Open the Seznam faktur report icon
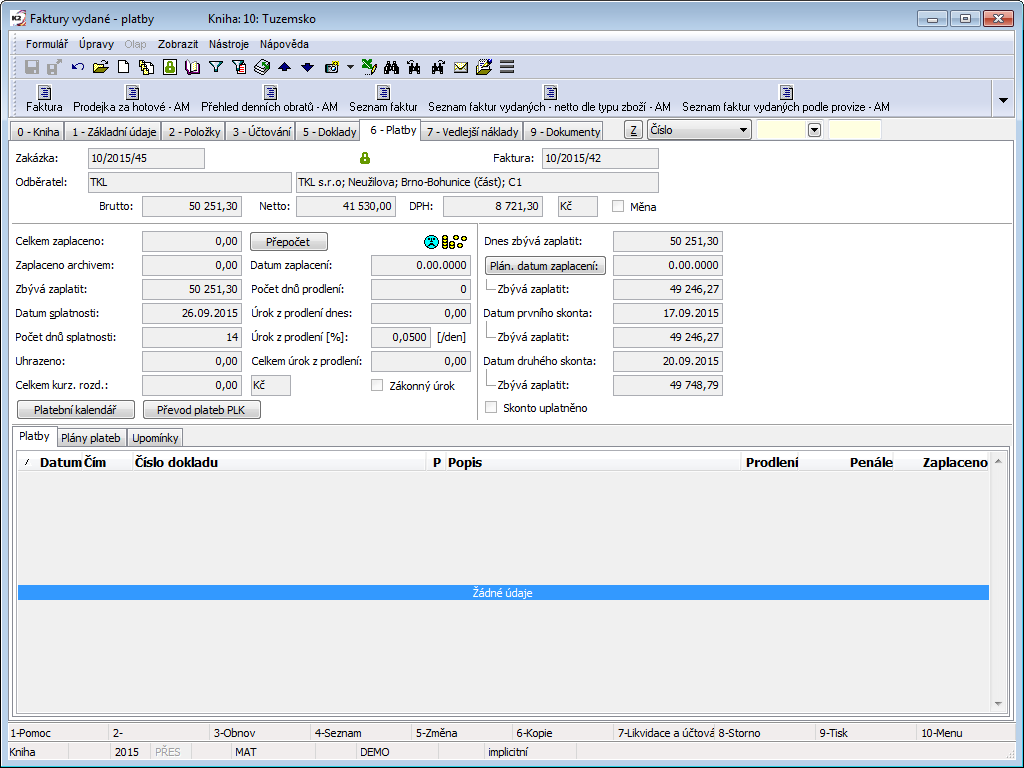Viewport: 1024px width, 768px height. pyautogui.click(x=383, y=93)
